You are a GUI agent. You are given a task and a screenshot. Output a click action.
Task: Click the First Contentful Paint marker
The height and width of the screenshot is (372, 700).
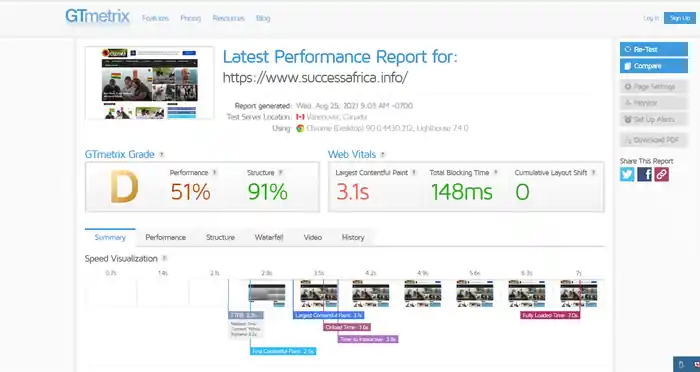283,351
